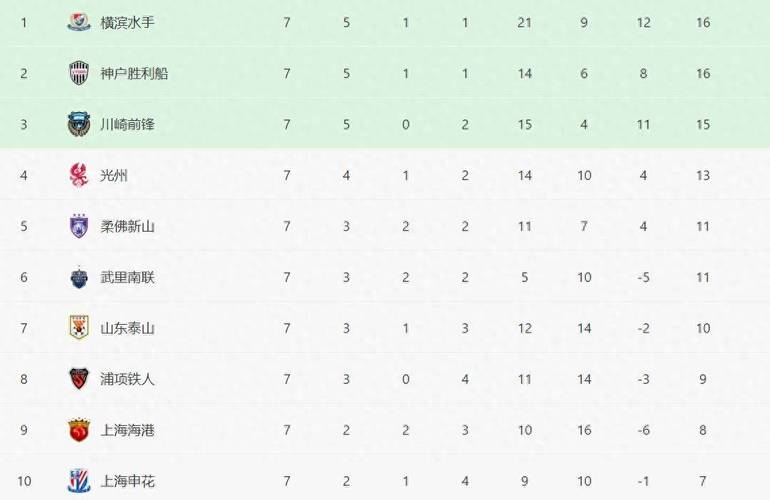The height and width of the screenshot is (500, 770).
Task: Select the purple 柔佛新山 crest
Action: click(x=79, y=226)
